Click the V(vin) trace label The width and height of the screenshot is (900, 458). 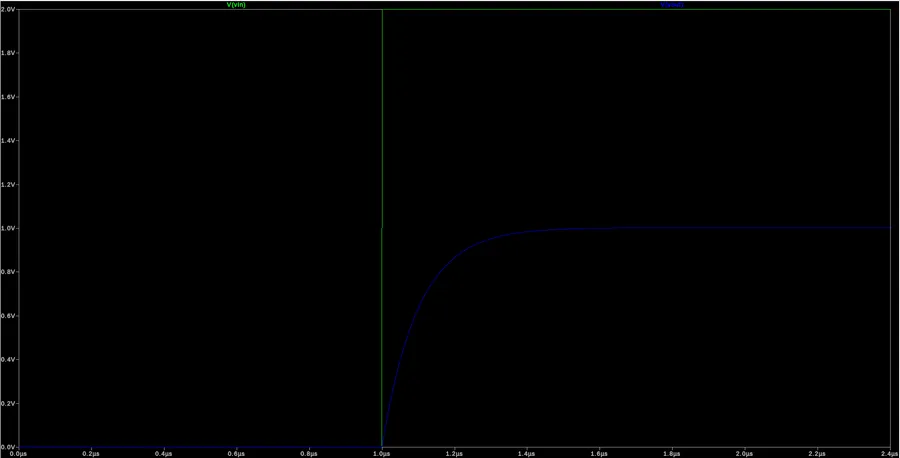tap(236, 4)
